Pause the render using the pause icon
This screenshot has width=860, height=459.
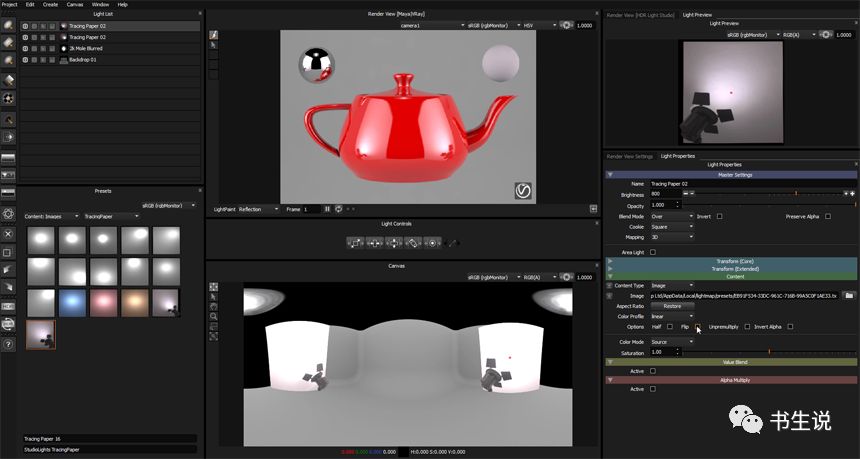coord(327,209)
